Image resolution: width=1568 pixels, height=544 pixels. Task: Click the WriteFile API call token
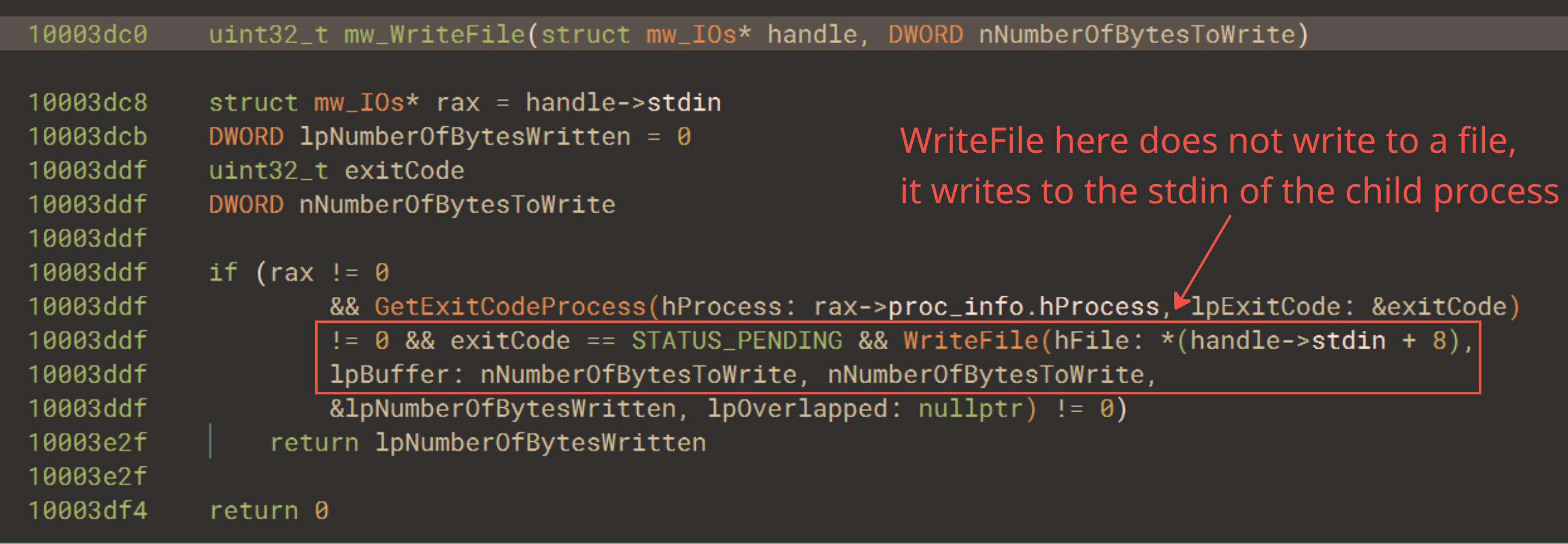[971, 341]
